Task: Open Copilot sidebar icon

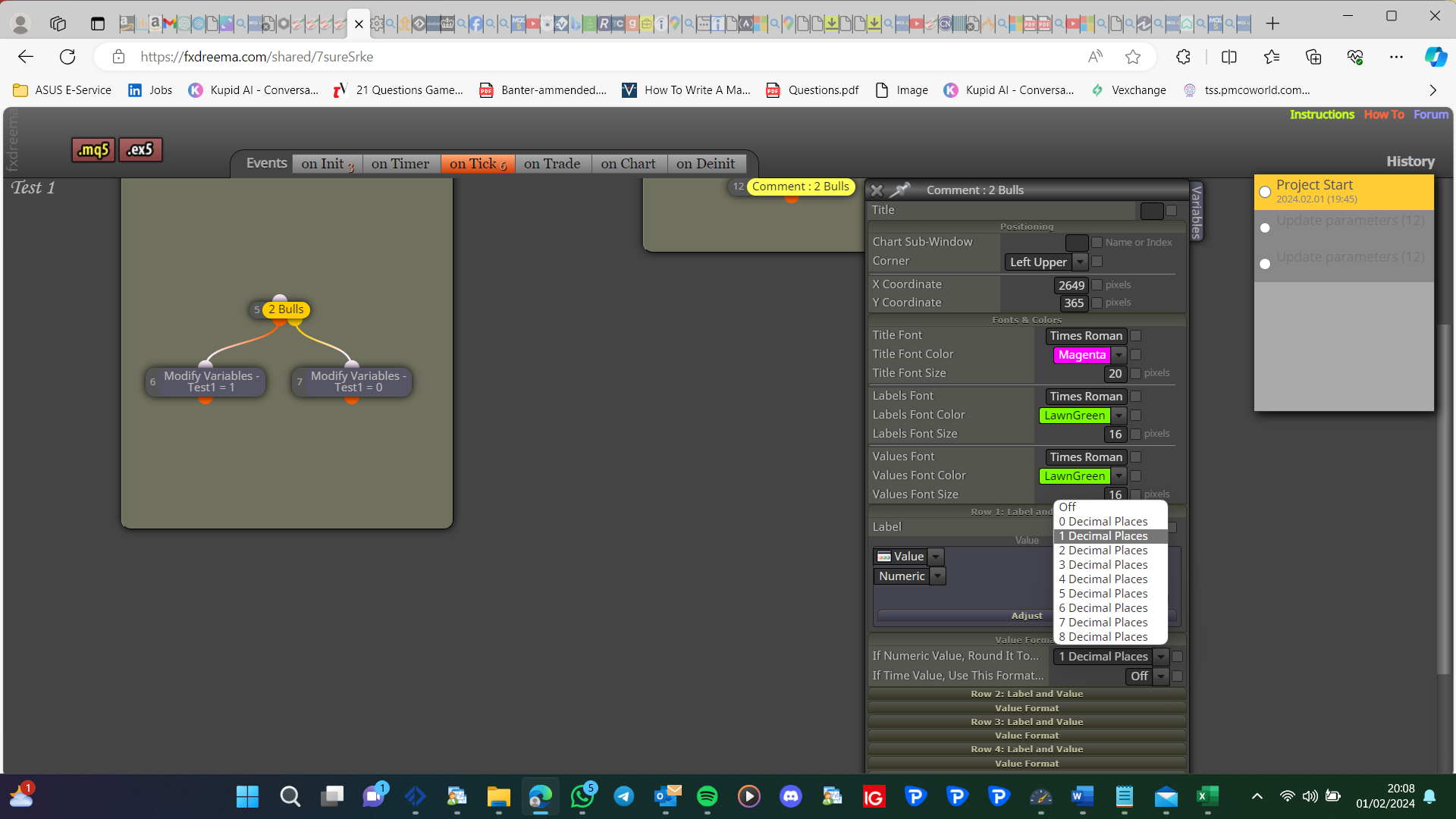Action: pos(1436,57)
